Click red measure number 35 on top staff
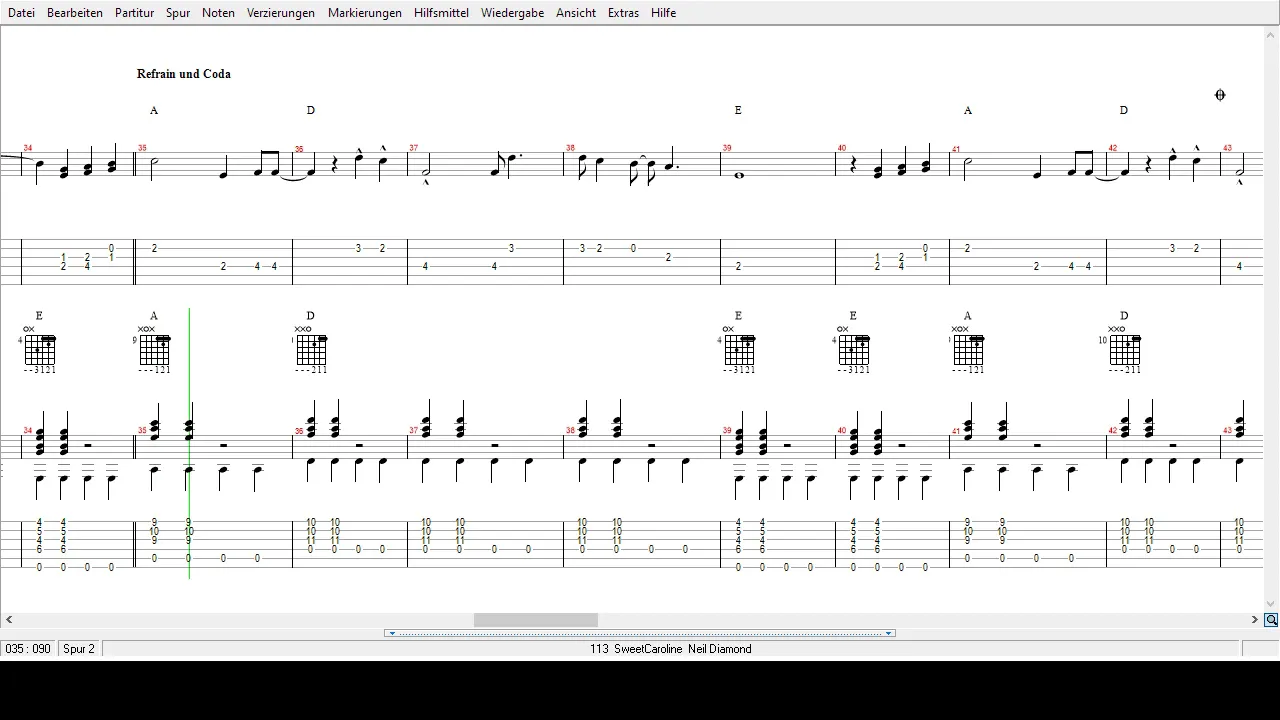 coord(142,148)
